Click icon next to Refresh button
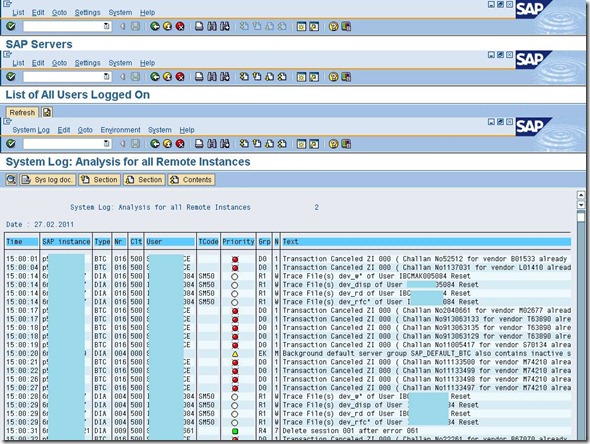This screenshot has width=590, height=444. point(47,112)
